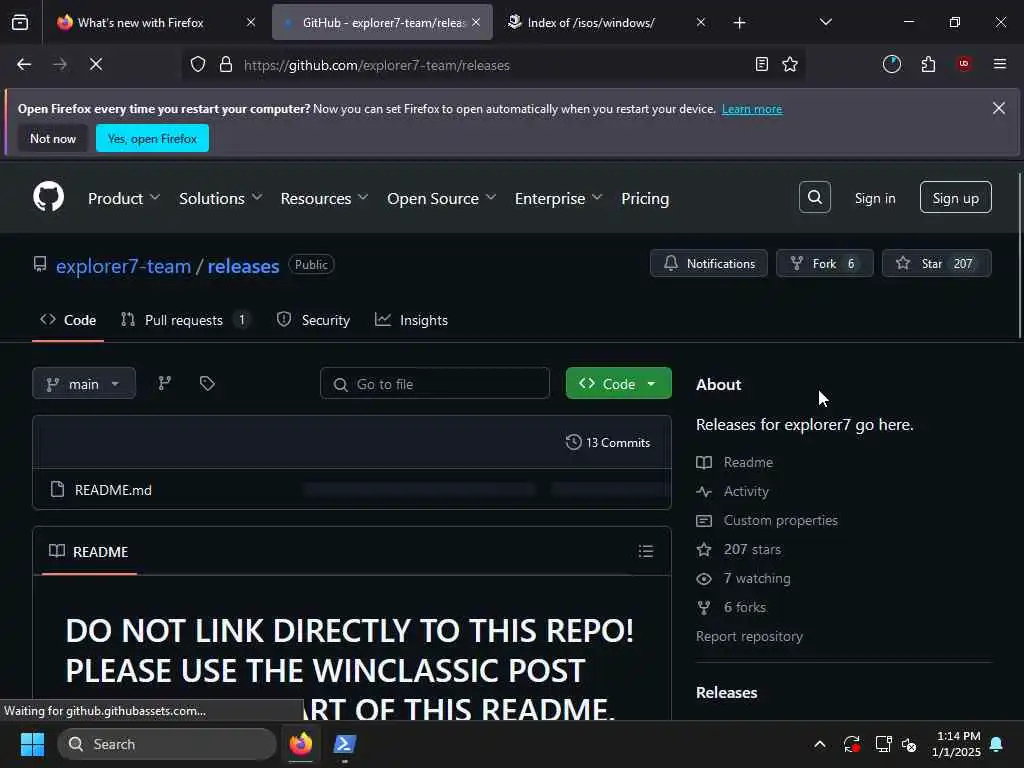This screenshot has height=768, width=1024.
Task: Expand the Product navigation menu
Action: pyautogui.click(x=124, y=198)
